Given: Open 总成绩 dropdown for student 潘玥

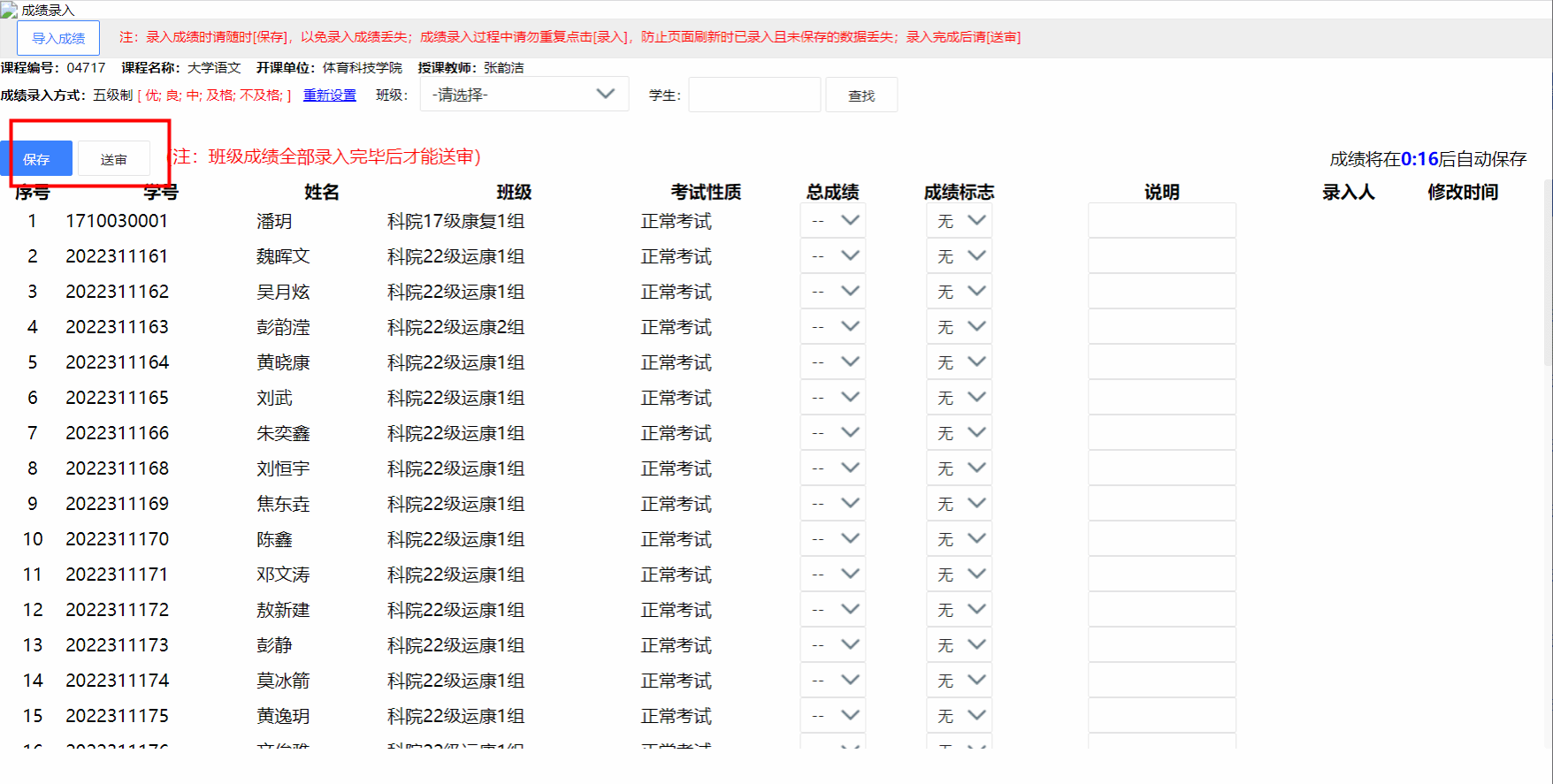Looking at the screenshot, I should point(833,221).
